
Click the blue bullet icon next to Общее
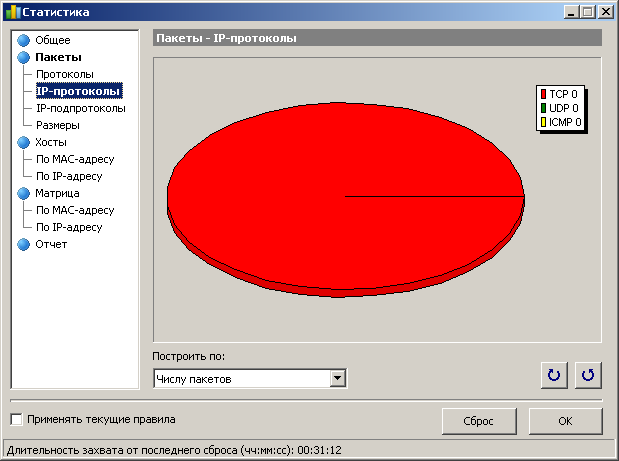tap(24, 40)
